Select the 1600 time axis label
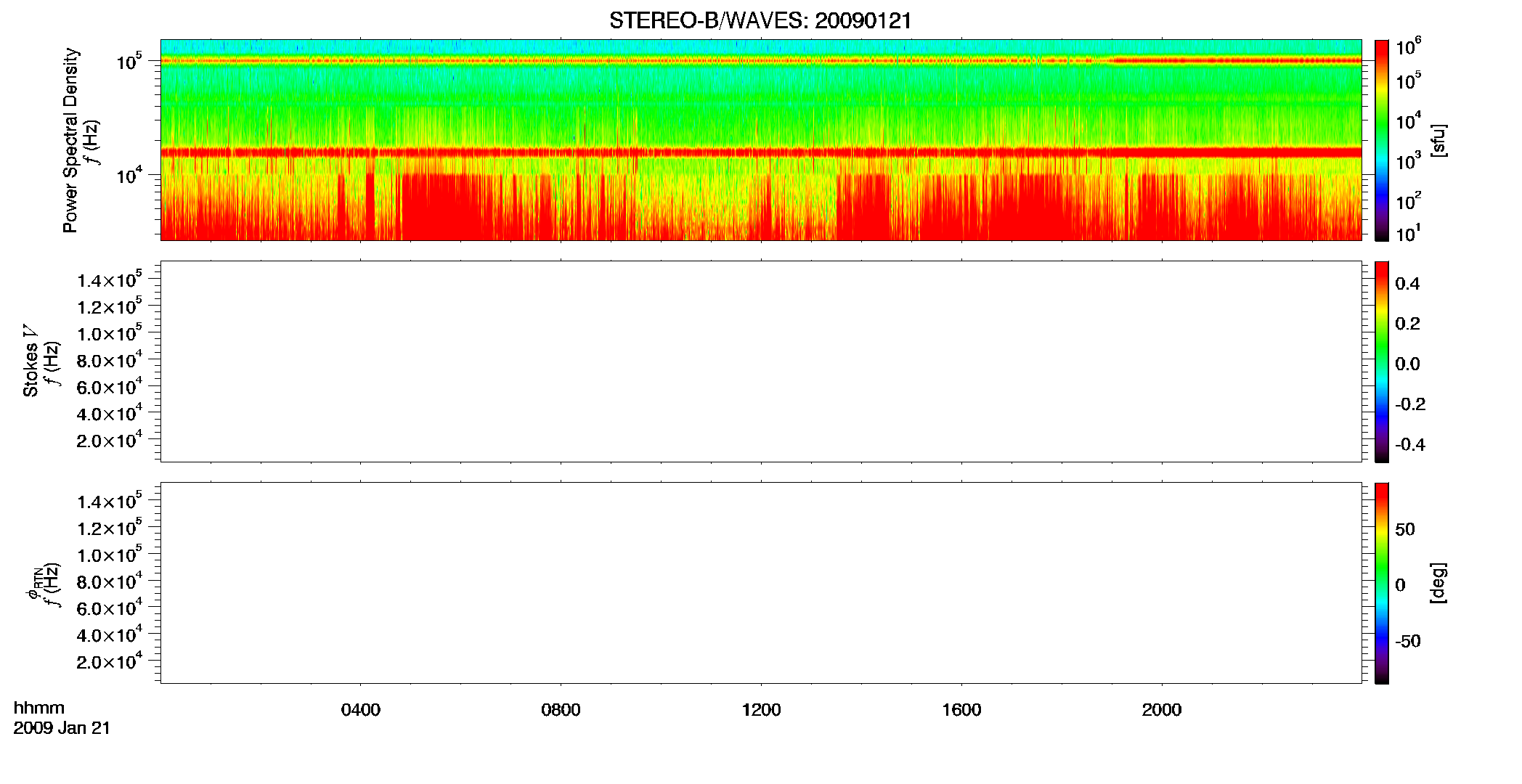 click(x=961, y=710)
